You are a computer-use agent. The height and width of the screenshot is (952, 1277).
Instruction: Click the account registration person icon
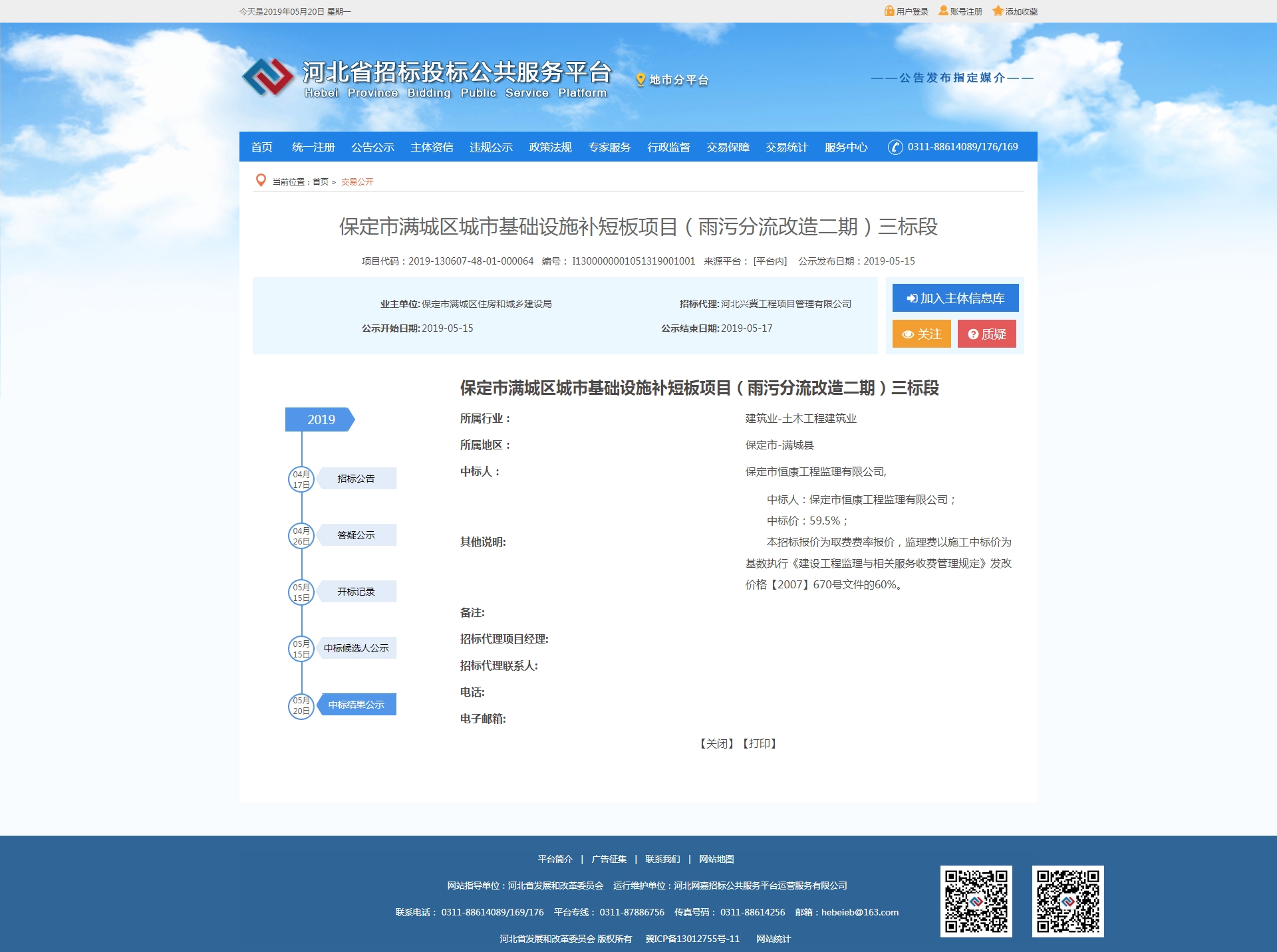coord(943,11)
